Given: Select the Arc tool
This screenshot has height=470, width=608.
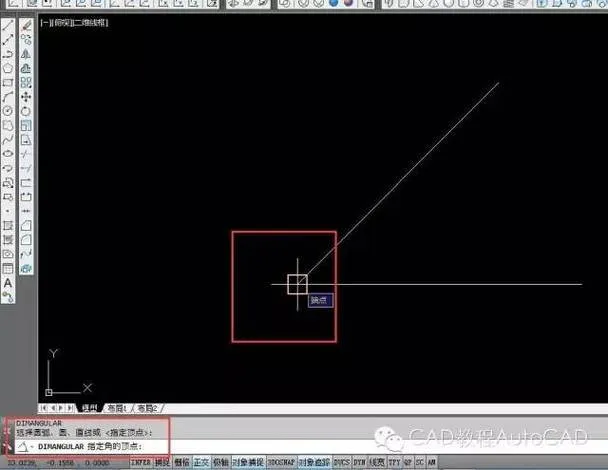Looking at the screenshot, I should (x=8, y=97).
